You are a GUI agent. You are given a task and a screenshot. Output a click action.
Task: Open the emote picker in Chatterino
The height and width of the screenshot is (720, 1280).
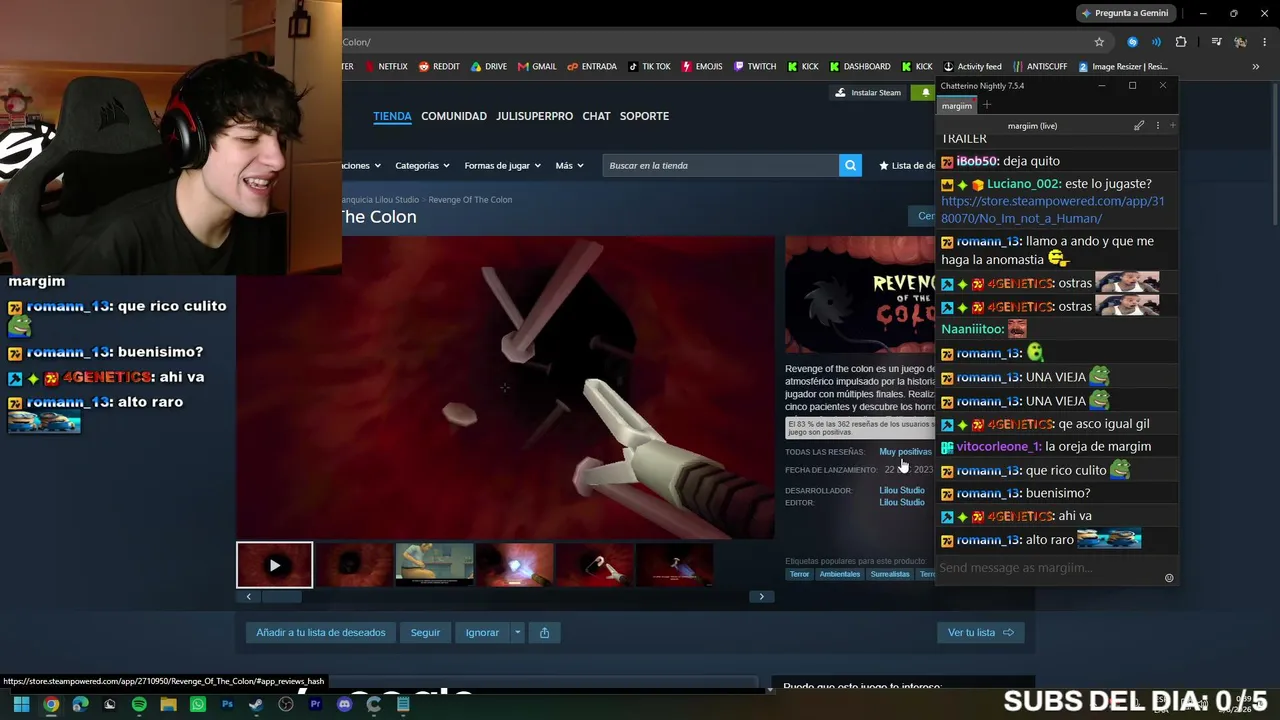point(1169,578)
